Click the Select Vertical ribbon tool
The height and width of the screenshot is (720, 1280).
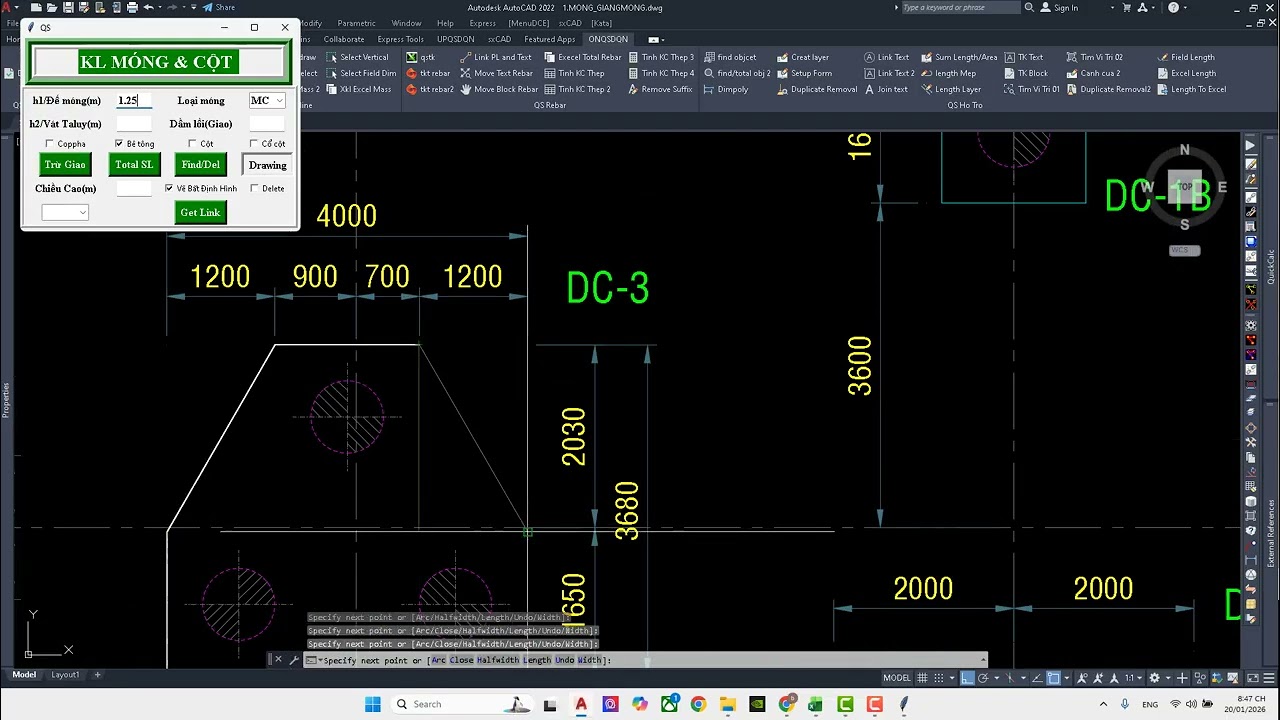pos(358,57)
